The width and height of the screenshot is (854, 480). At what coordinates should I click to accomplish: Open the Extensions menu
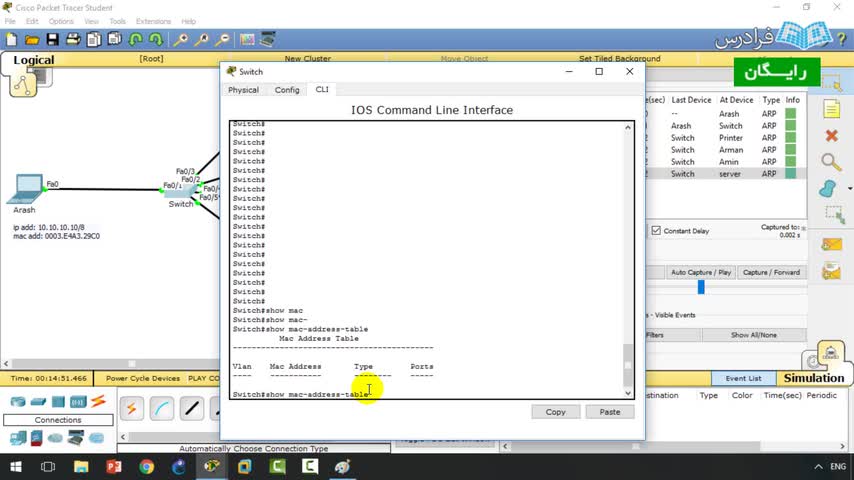[153, 21]
